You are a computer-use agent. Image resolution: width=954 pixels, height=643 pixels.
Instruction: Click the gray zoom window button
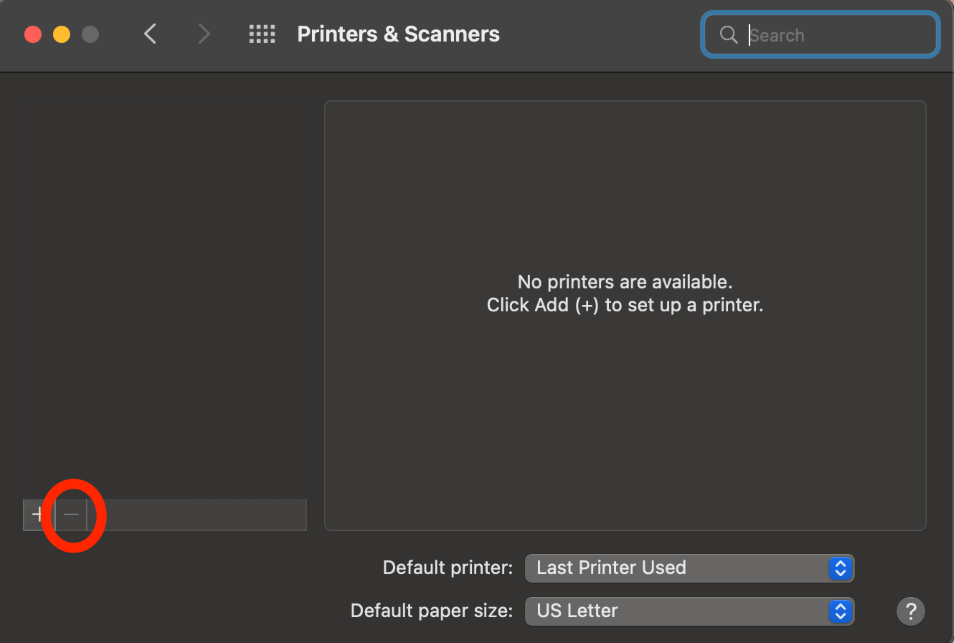[x=90, y=34]
